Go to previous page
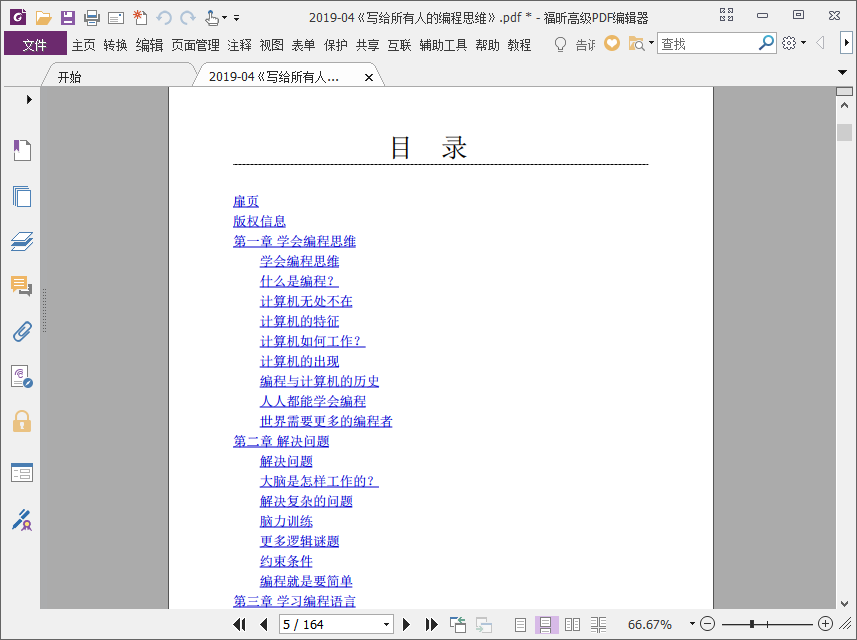Screen dimensions: 857x640 click(x=264, y=624)
